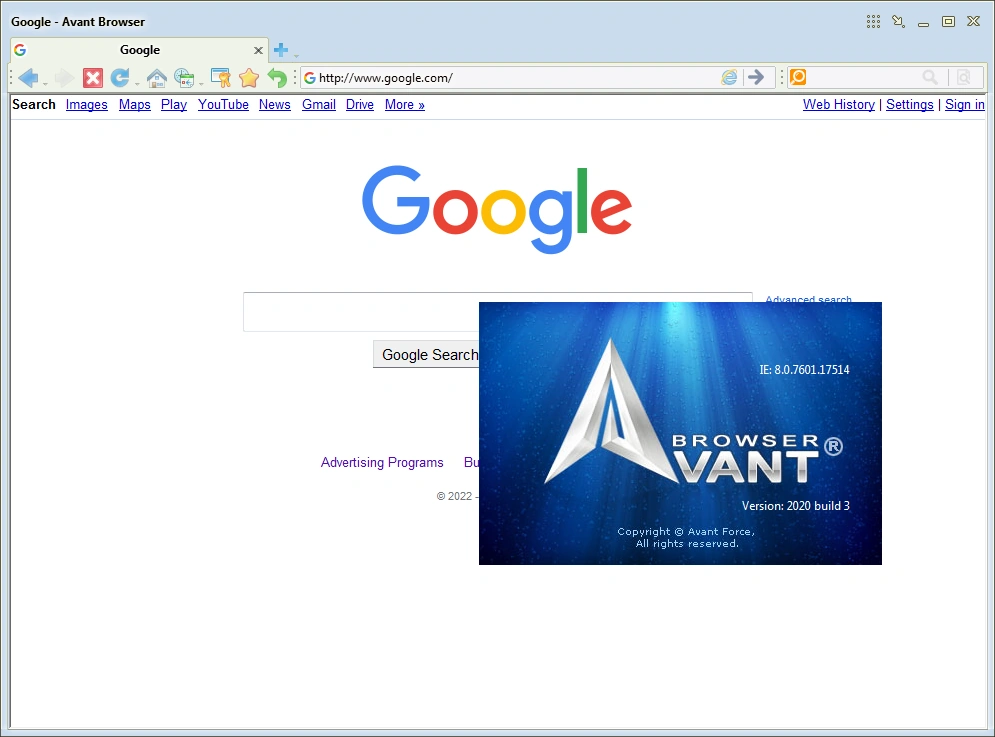This screenshot has height=737, width=995.
Task: Click the Go arrow beside address bar
Action: [x=758, y=77]
